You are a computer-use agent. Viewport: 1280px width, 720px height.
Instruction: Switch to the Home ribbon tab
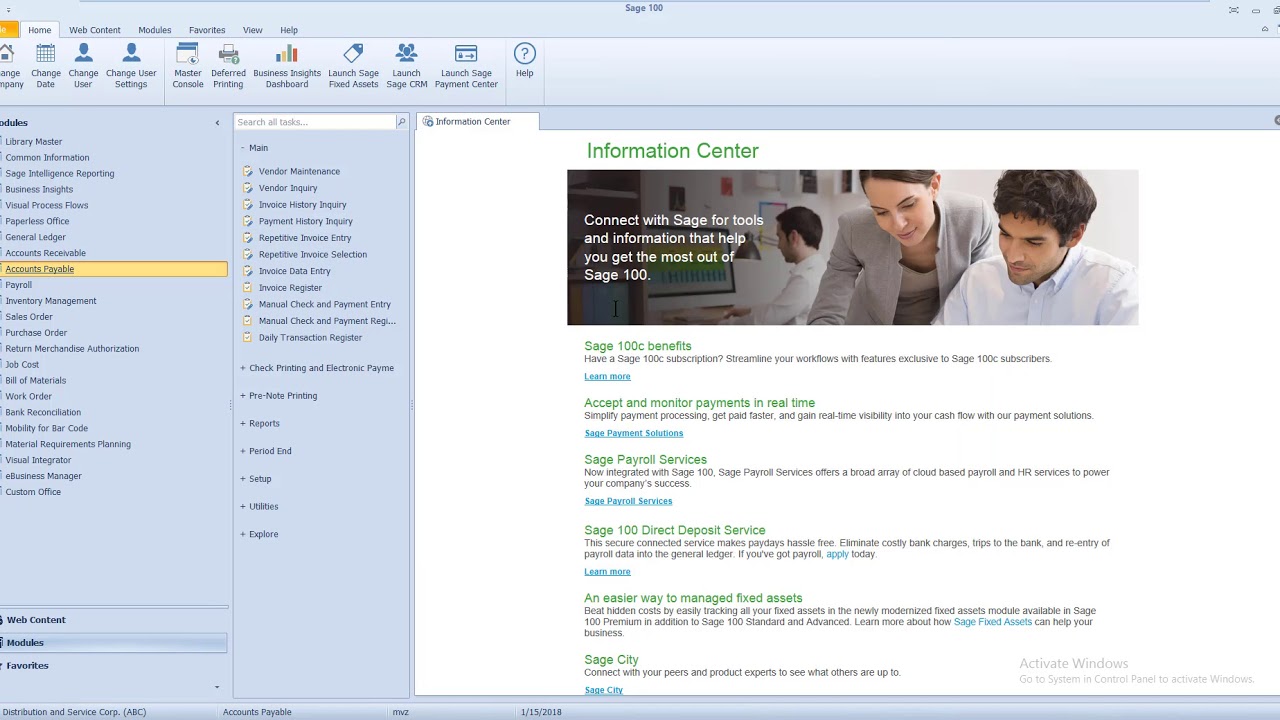click(x=40, y=30)
